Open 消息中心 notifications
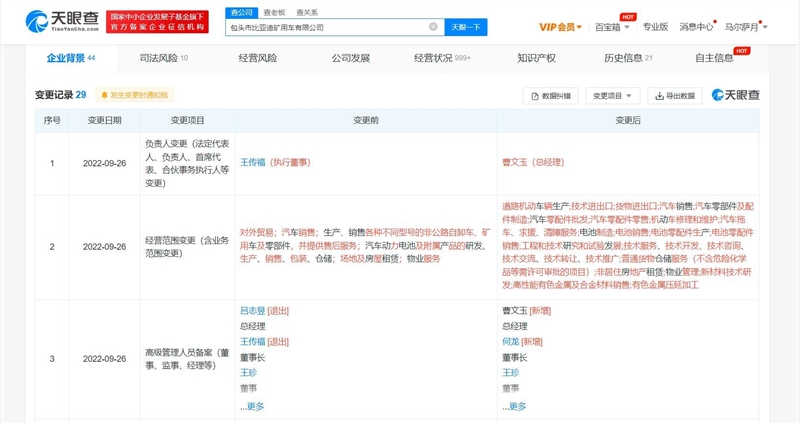The width and height of the screenshot is (800, 424). tap(696, 27)
